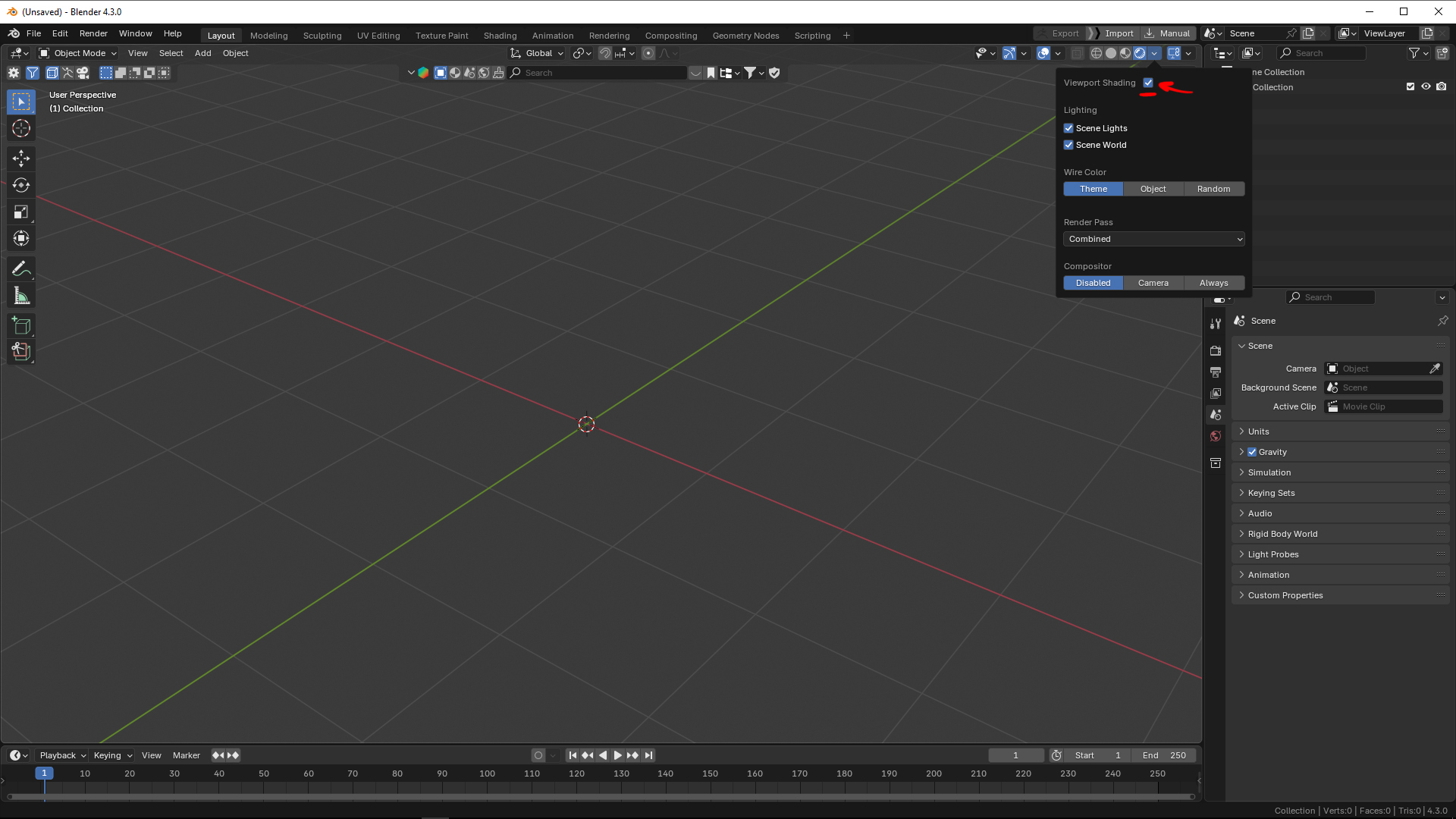This screenshot has height=819, width=1456.
Task: Switch to the Shading workspace tab
Action: click(x=500, y=36)
